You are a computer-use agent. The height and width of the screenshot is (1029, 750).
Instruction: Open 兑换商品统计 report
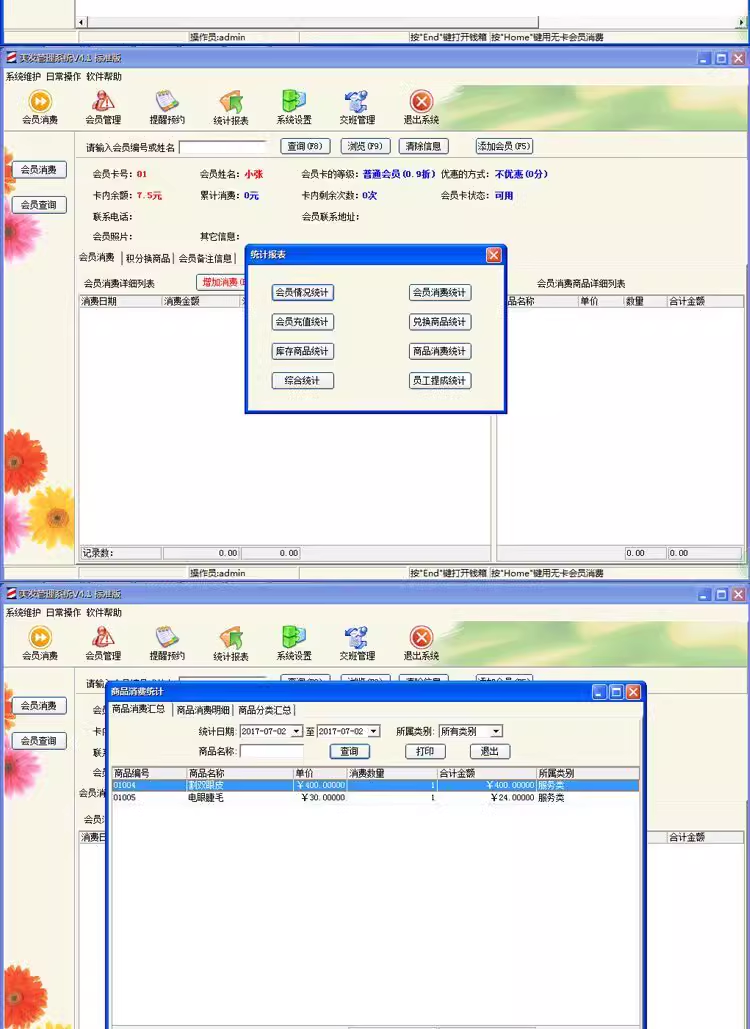[x=440, y=322]
